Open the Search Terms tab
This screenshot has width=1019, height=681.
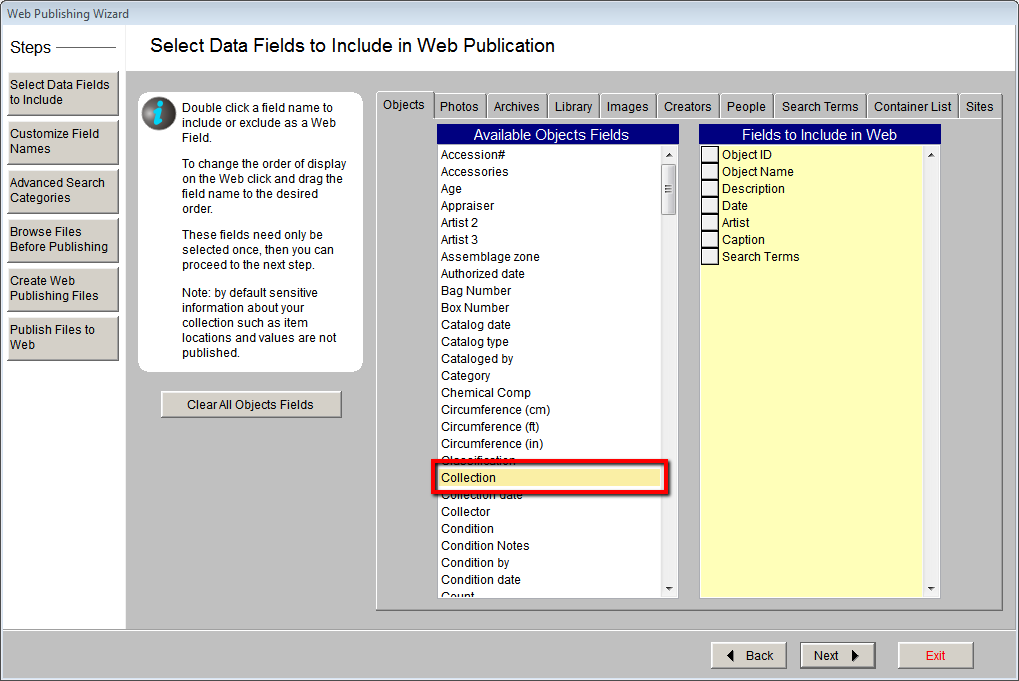point(820,107)
